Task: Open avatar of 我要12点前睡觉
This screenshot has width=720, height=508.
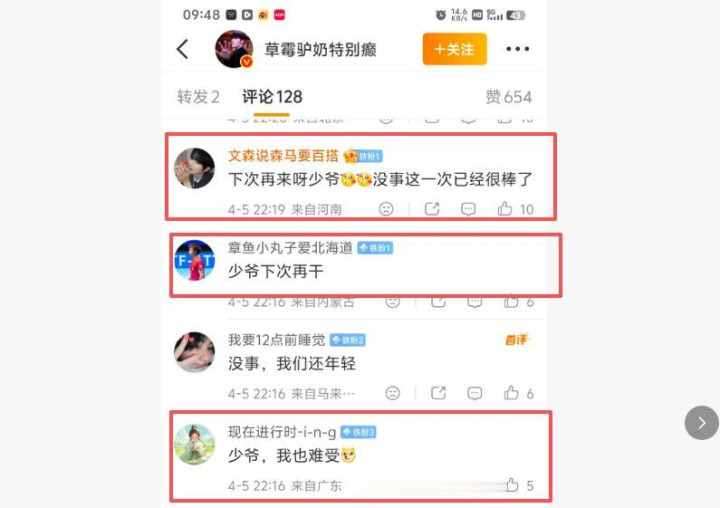Action: 194,352
